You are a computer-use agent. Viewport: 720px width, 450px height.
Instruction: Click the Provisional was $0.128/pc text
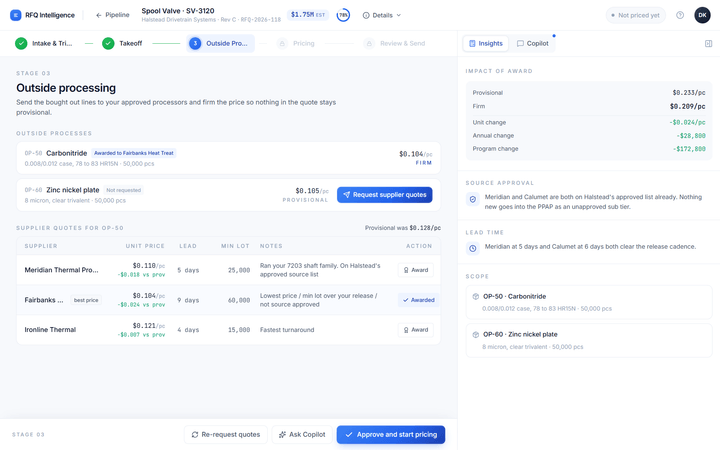[403, 228]
